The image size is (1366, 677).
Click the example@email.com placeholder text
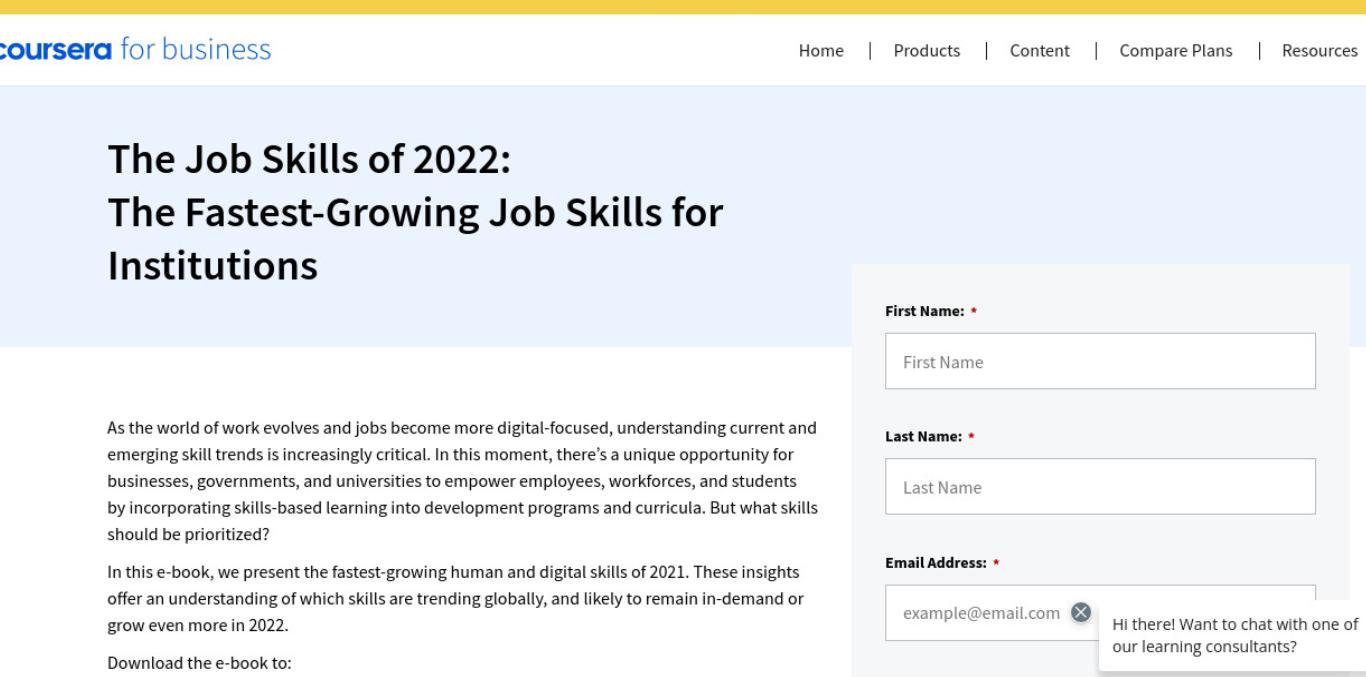coord(981,612)
